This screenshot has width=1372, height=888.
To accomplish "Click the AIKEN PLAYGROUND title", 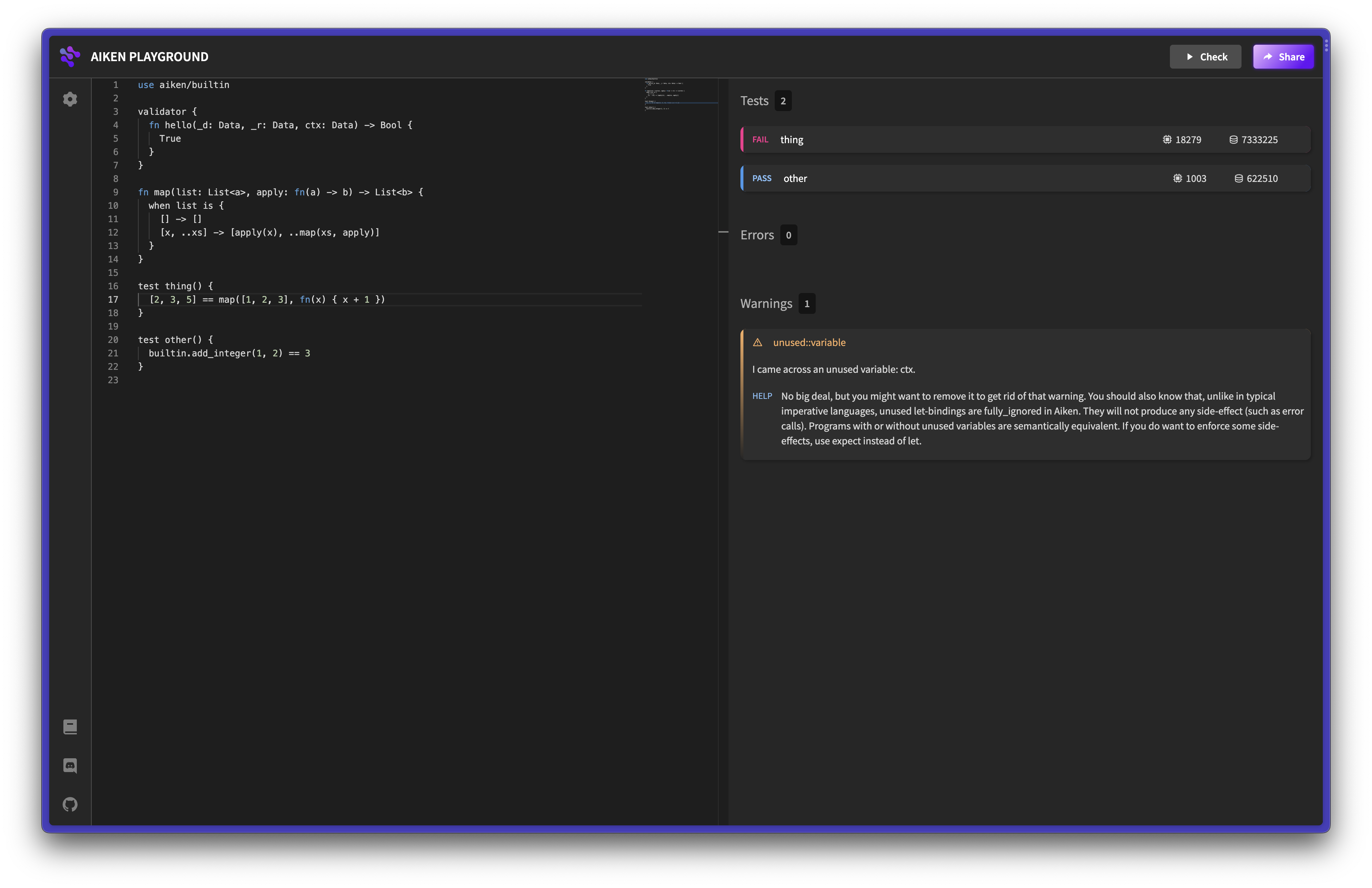I will coord(149,56).
